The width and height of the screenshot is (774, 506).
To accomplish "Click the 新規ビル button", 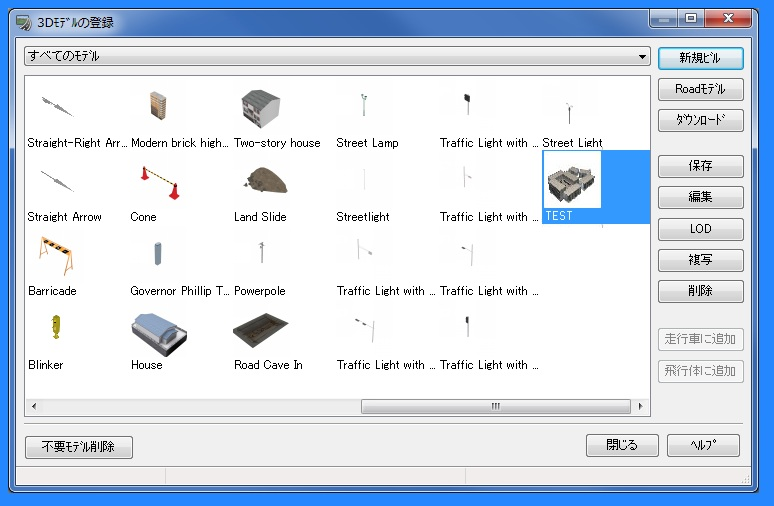I will [x=700, y=58].
